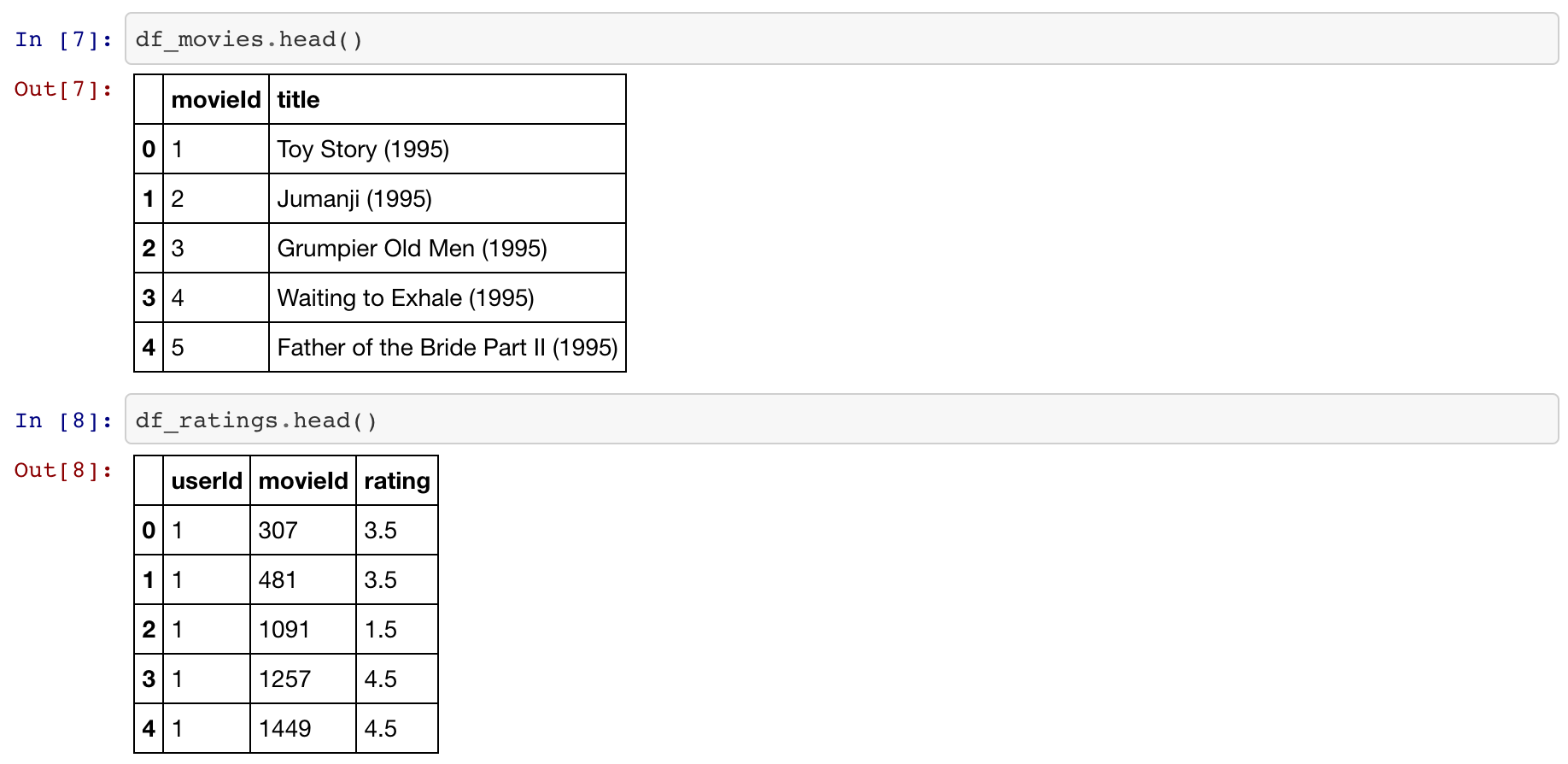This screenshot has width=1568, height=764.
Task: Select the In [7] prompt label
Action: [x=64, y=39]
